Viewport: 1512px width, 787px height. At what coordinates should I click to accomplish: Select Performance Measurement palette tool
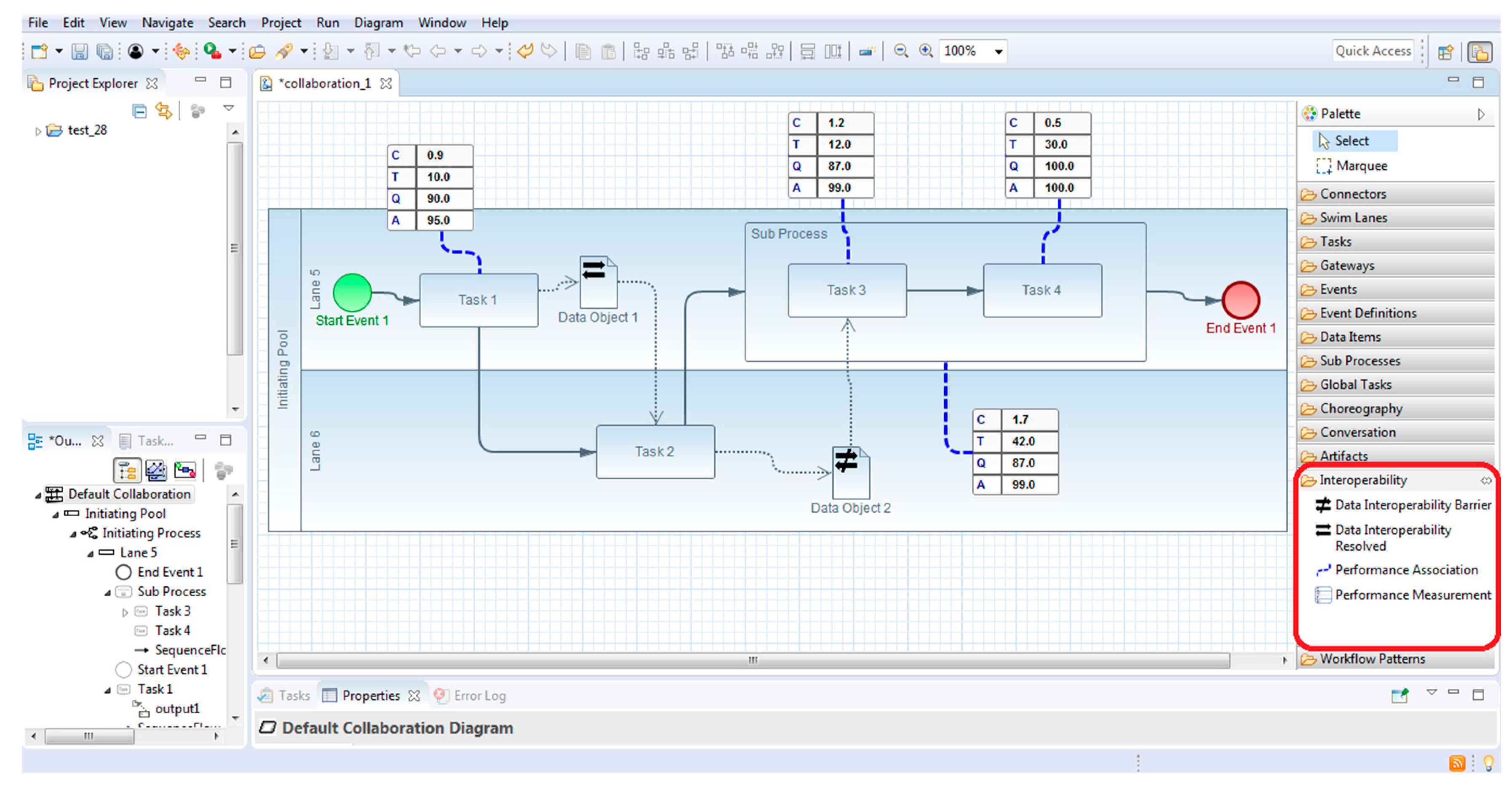pos(1412,595)
